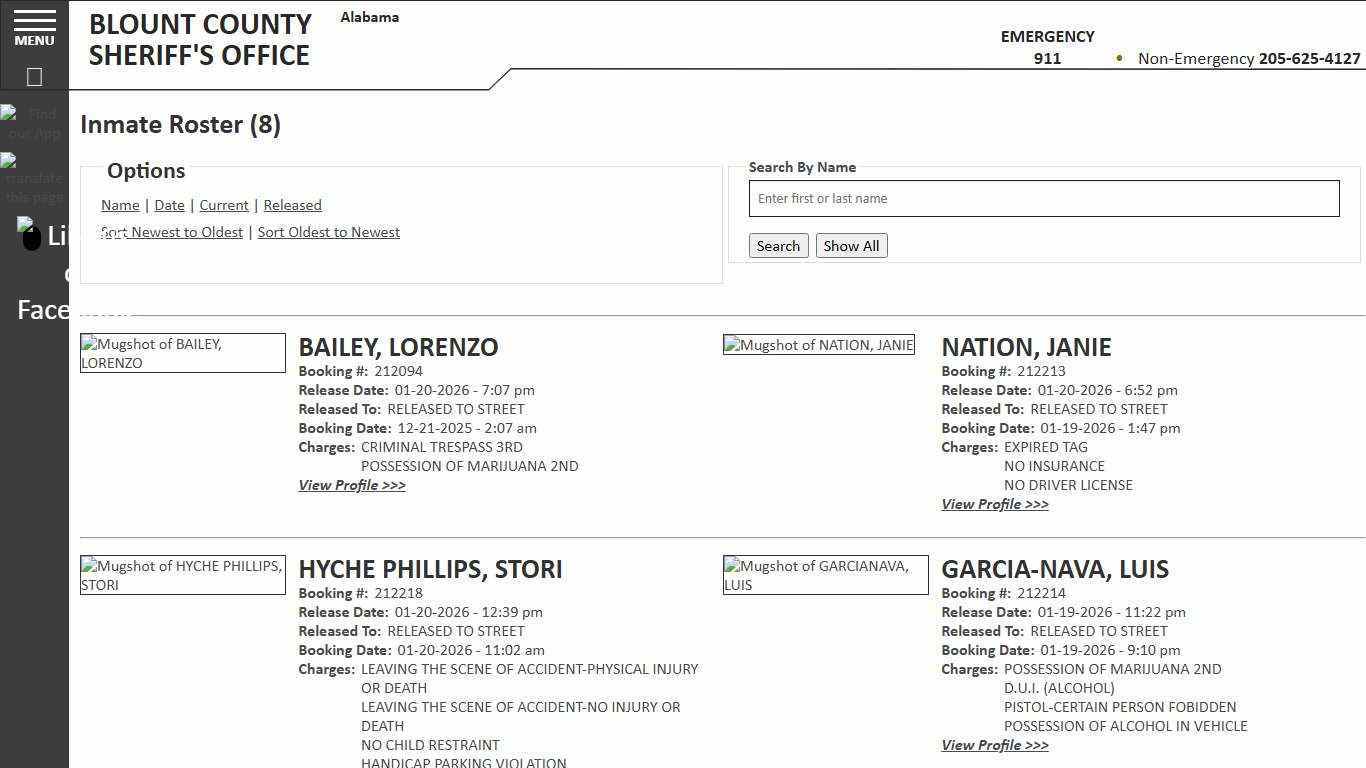Select Sort Newest to Oldest ordering
Image resolution: width=1366 pixels, height=768 pixels.
(171, 232)
